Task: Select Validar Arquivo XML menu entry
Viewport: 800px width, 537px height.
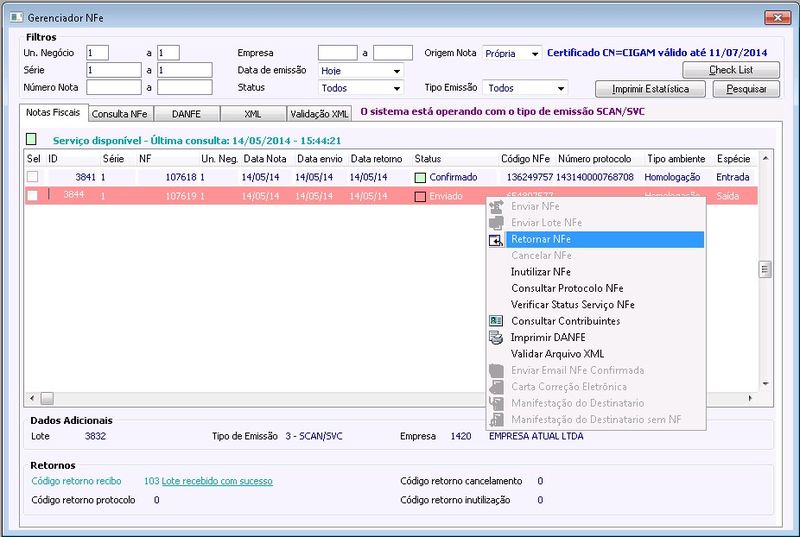Action: coord(558,353)
